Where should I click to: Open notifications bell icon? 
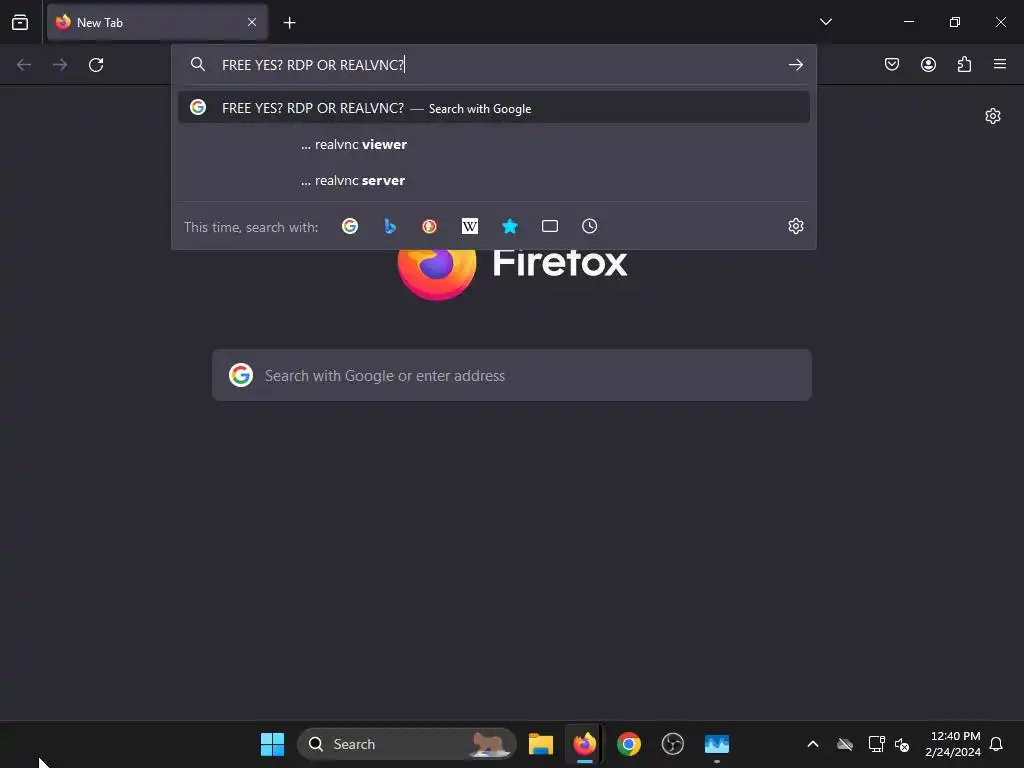996,744
